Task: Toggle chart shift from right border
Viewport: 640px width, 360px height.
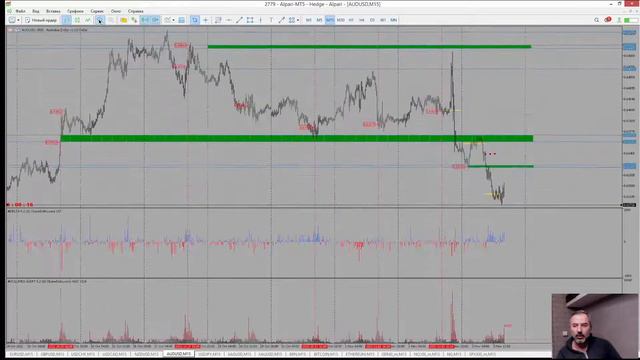Action: point(145,20)
